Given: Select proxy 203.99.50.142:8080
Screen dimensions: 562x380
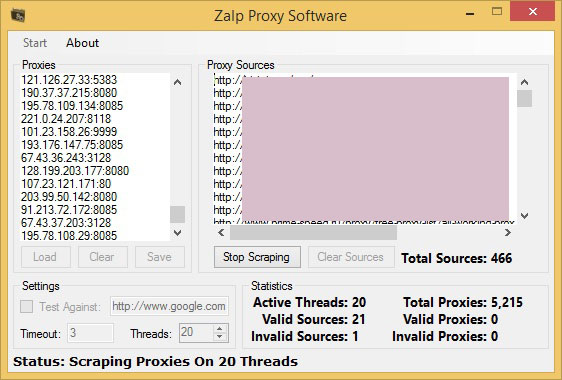Looking at the screenshot, I should click(69, 196).
